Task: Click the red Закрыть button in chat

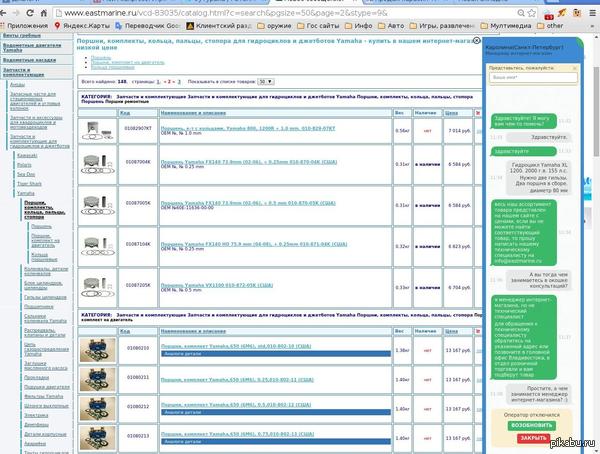Action: click(x=533, y=438)
